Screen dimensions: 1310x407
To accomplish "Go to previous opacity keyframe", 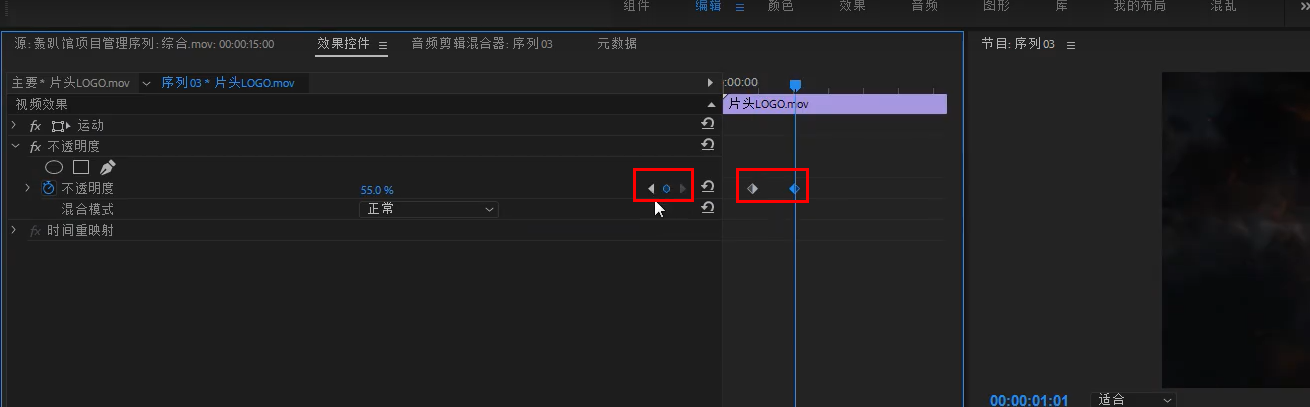I will coord(651,188).
